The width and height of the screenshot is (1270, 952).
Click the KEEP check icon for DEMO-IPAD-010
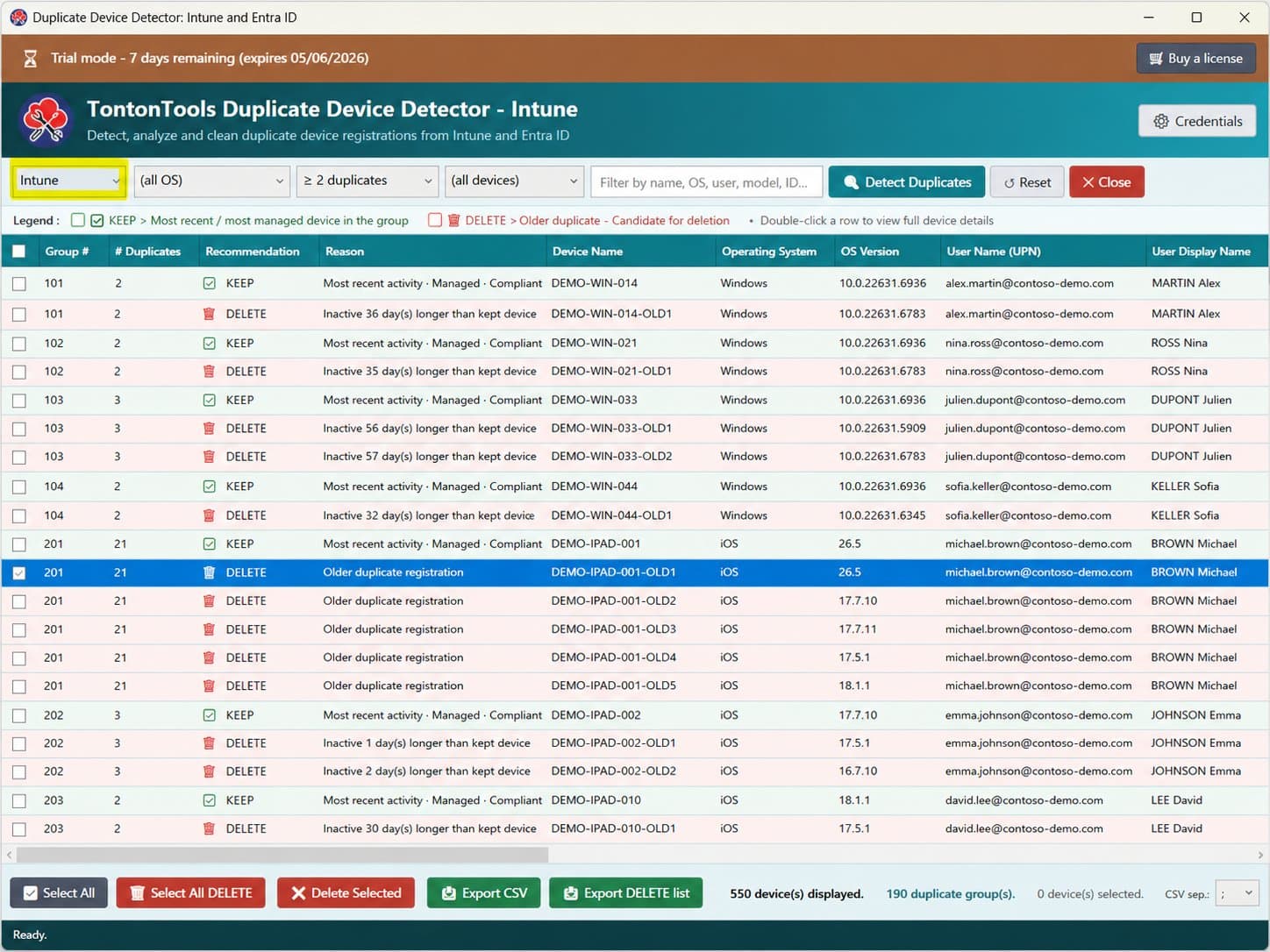coord(209,800)
